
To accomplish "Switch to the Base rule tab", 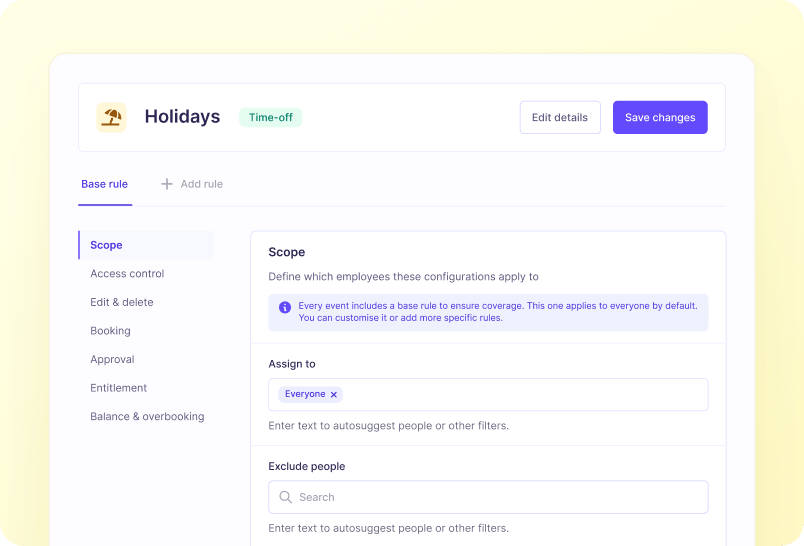I will point(105,184).
